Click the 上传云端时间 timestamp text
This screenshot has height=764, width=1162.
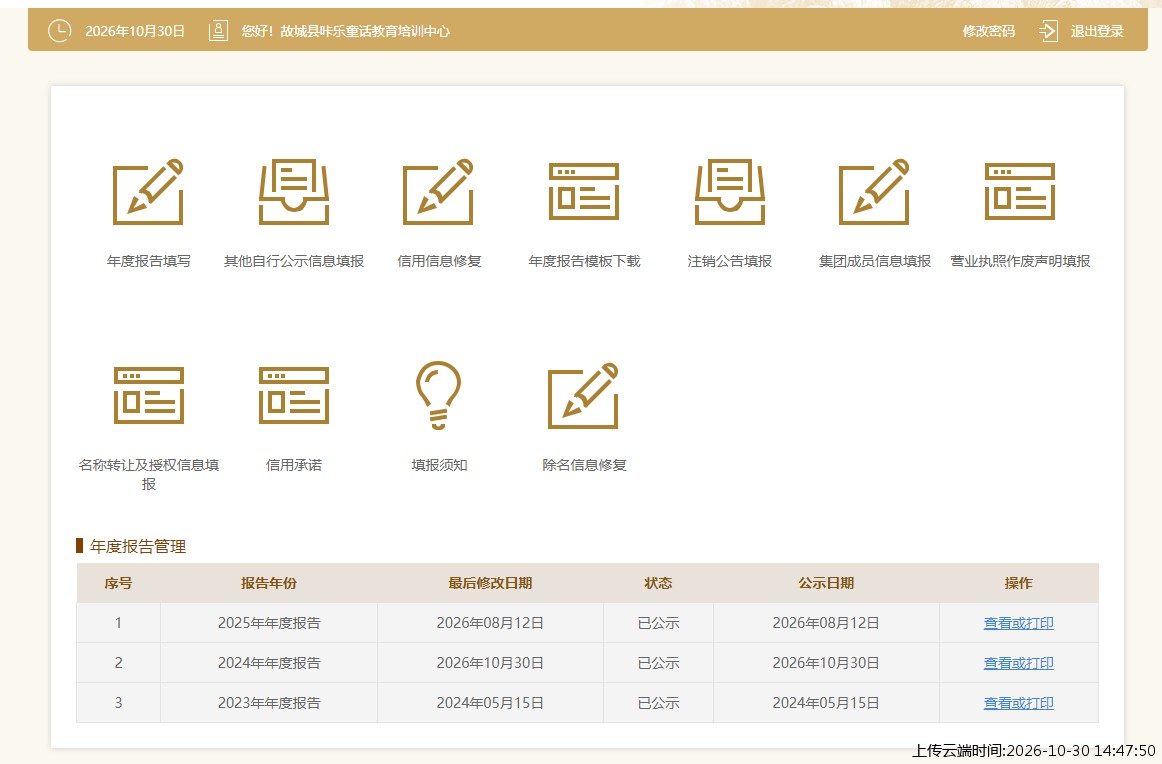(1033, 751)
